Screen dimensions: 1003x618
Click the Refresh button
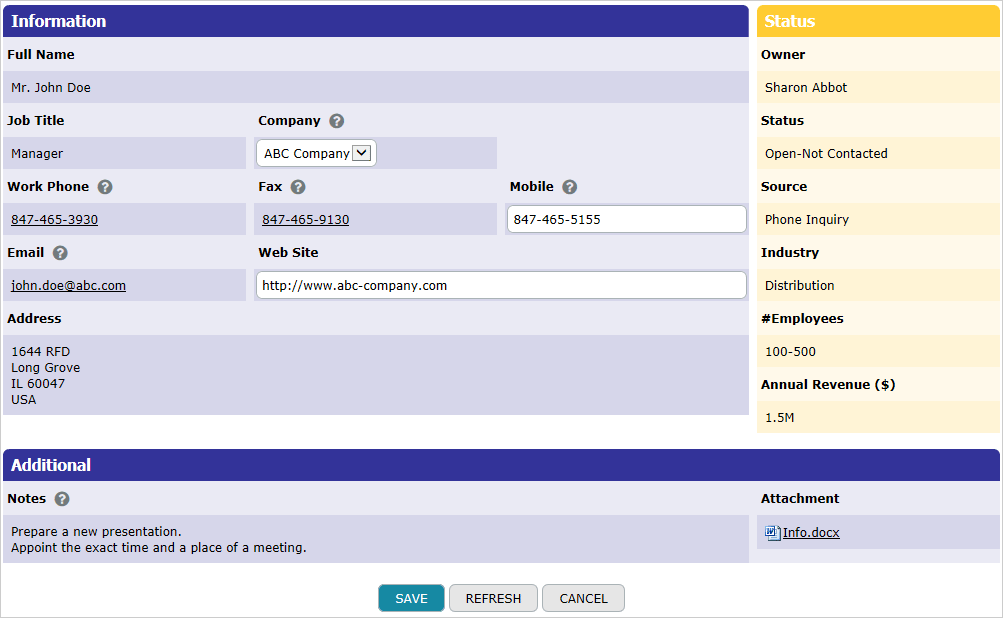pos(493,598)
